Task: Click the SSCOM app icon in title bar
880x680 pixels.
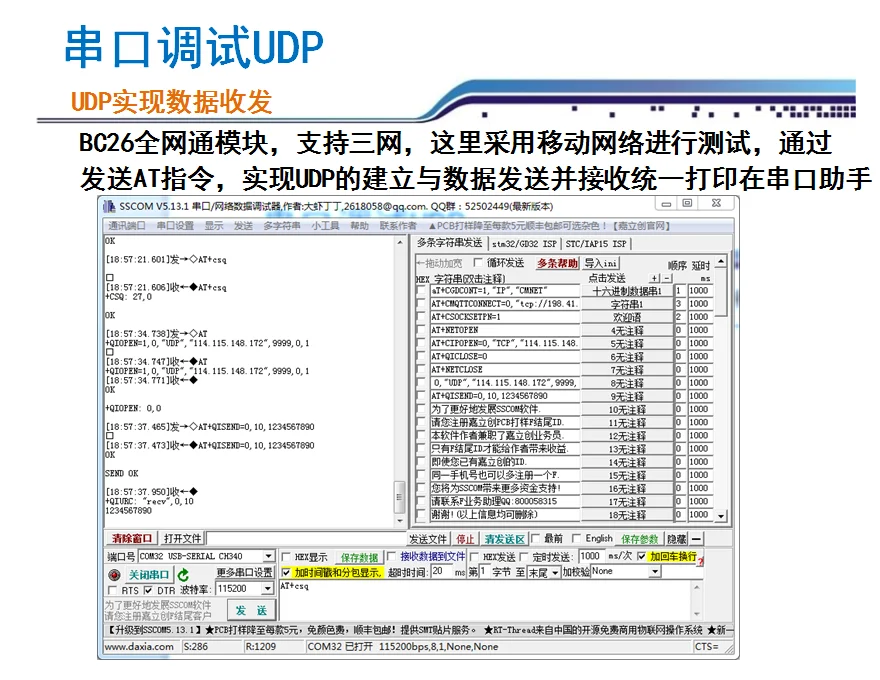Action: (x=109, y=206)
